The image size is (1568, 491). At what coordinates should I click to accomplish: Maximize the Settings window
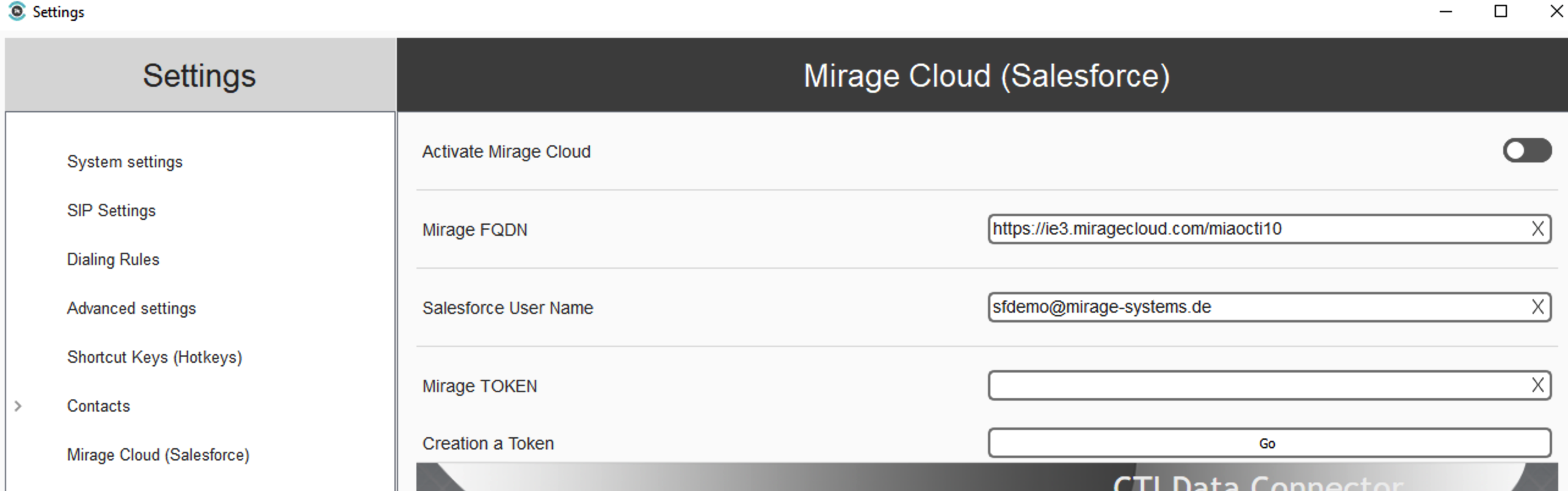pos(1500,12)
